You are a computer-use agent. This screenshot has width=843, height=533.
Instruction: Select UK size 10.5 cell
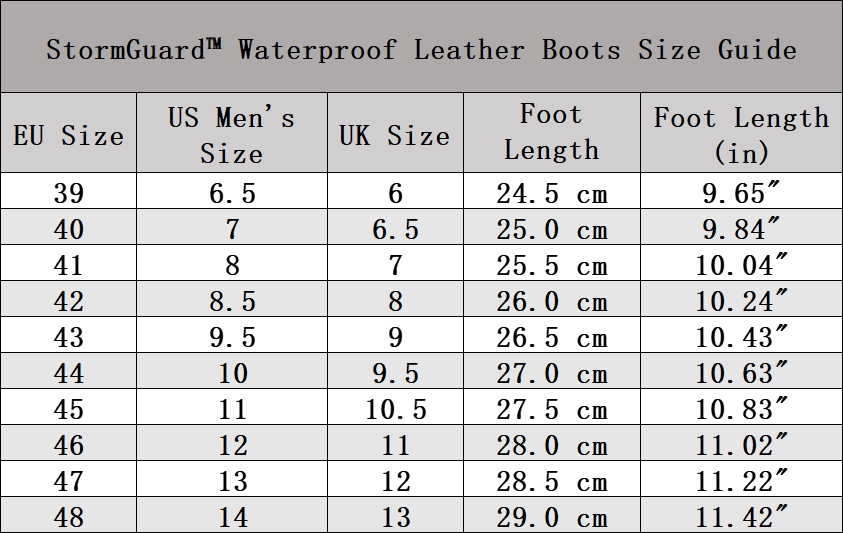coord(395,407)
